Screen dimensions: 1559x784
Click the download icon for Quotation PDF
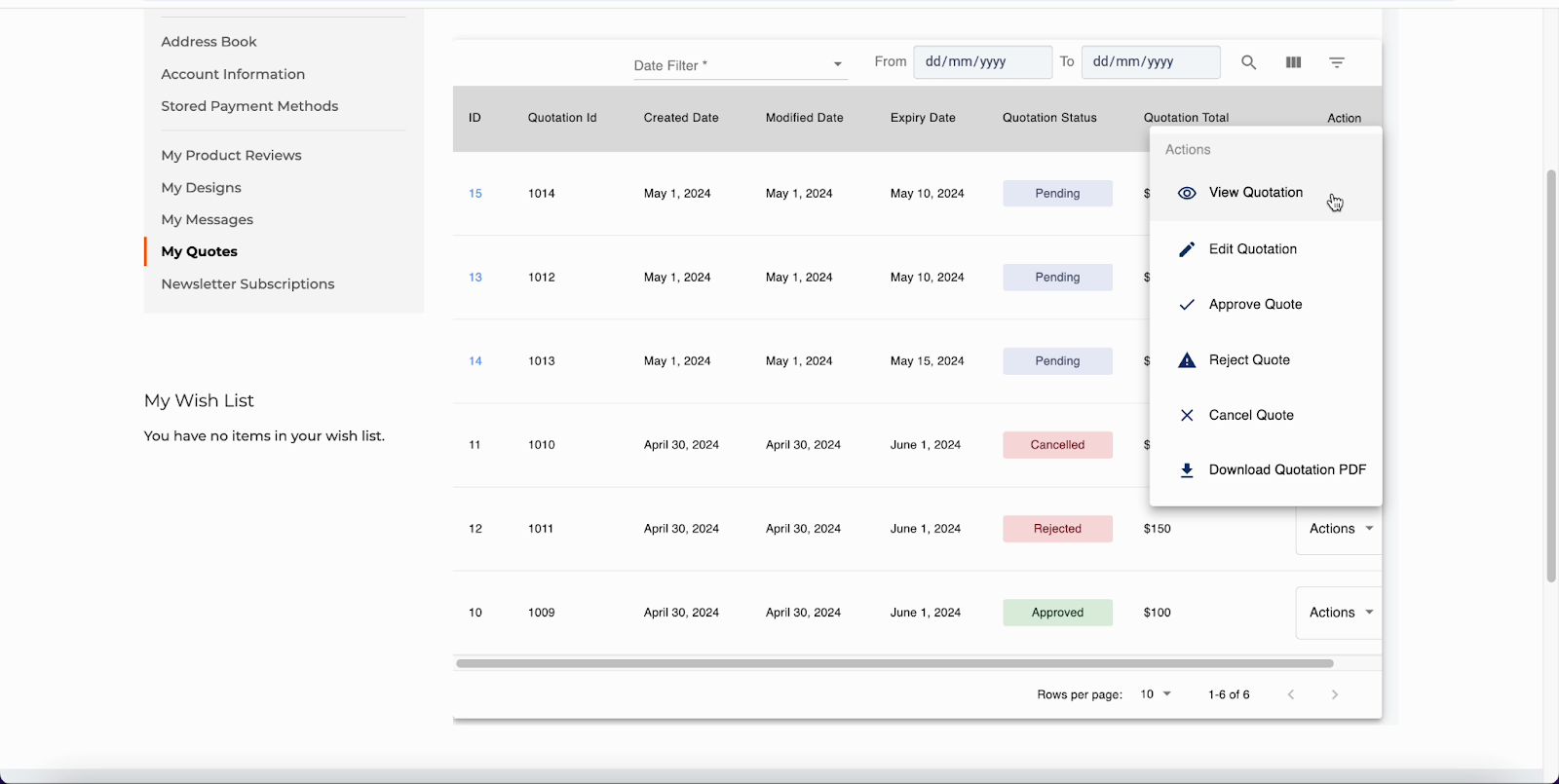[x=1187, y=470]
